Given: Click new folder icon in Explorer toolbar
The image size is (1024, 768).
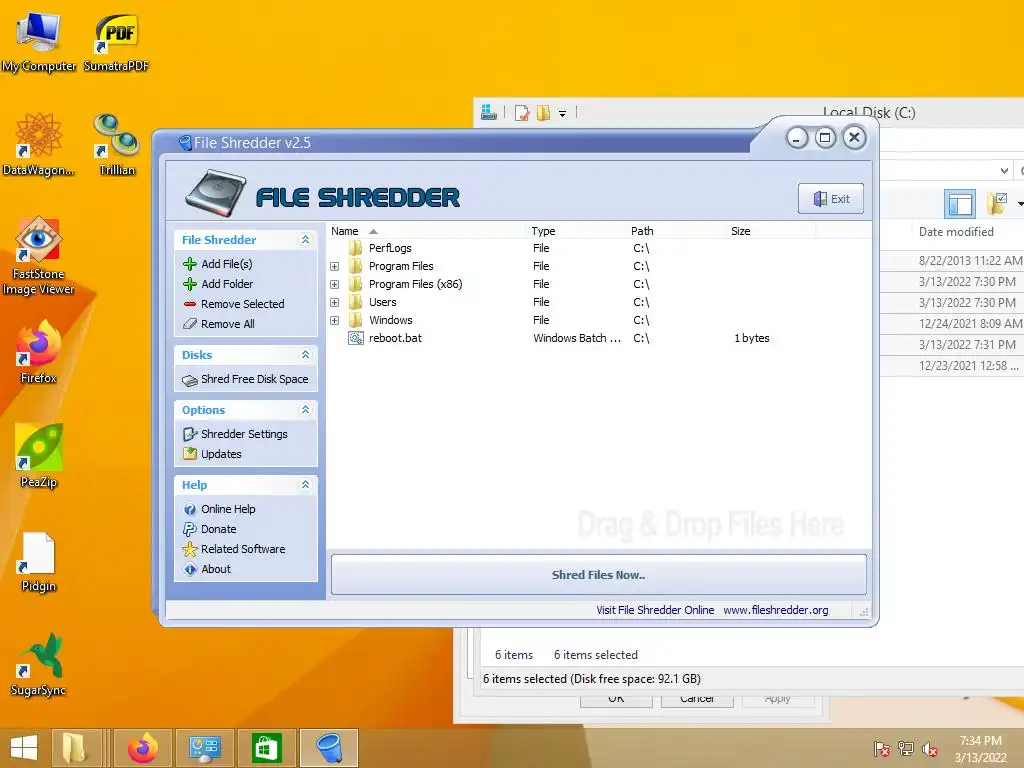Looking at the screenshot, I should [543, 114].
